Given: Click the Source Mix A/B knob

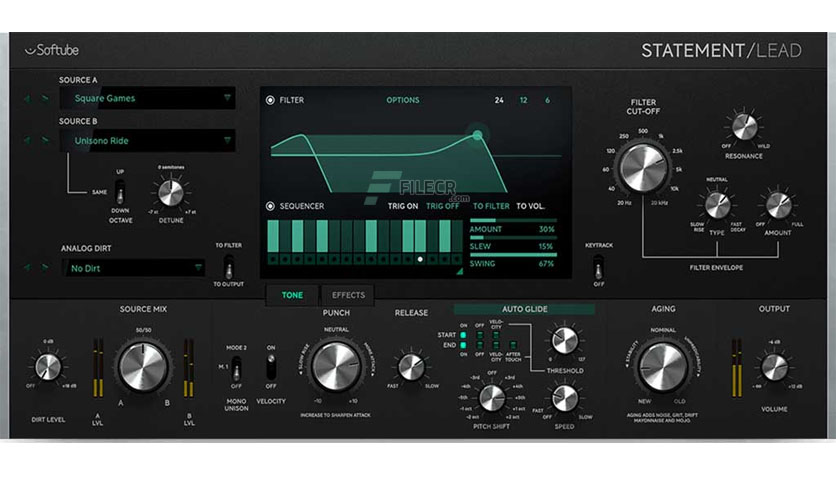Looking at the screenshot, I should pos(143,367).
